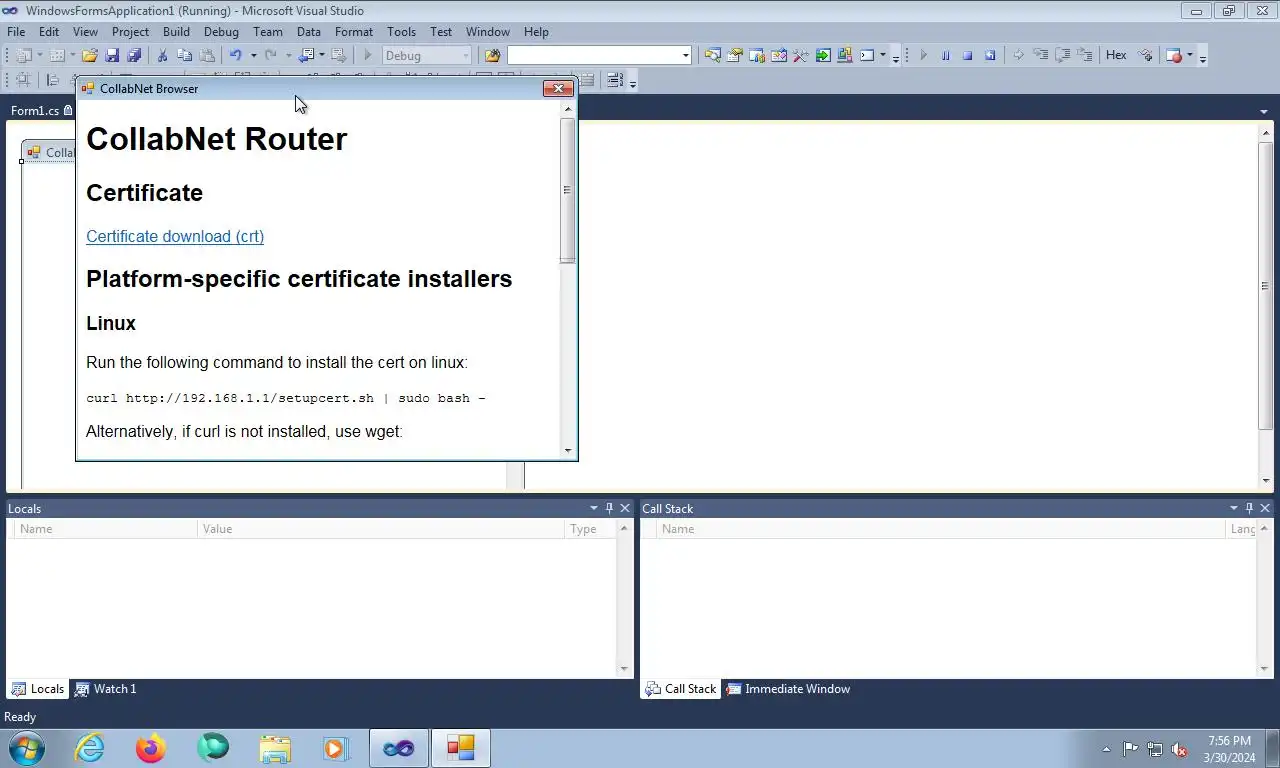Click the Paste clipboard icon
The image size is (1280, 768).
tap(207, 56)
